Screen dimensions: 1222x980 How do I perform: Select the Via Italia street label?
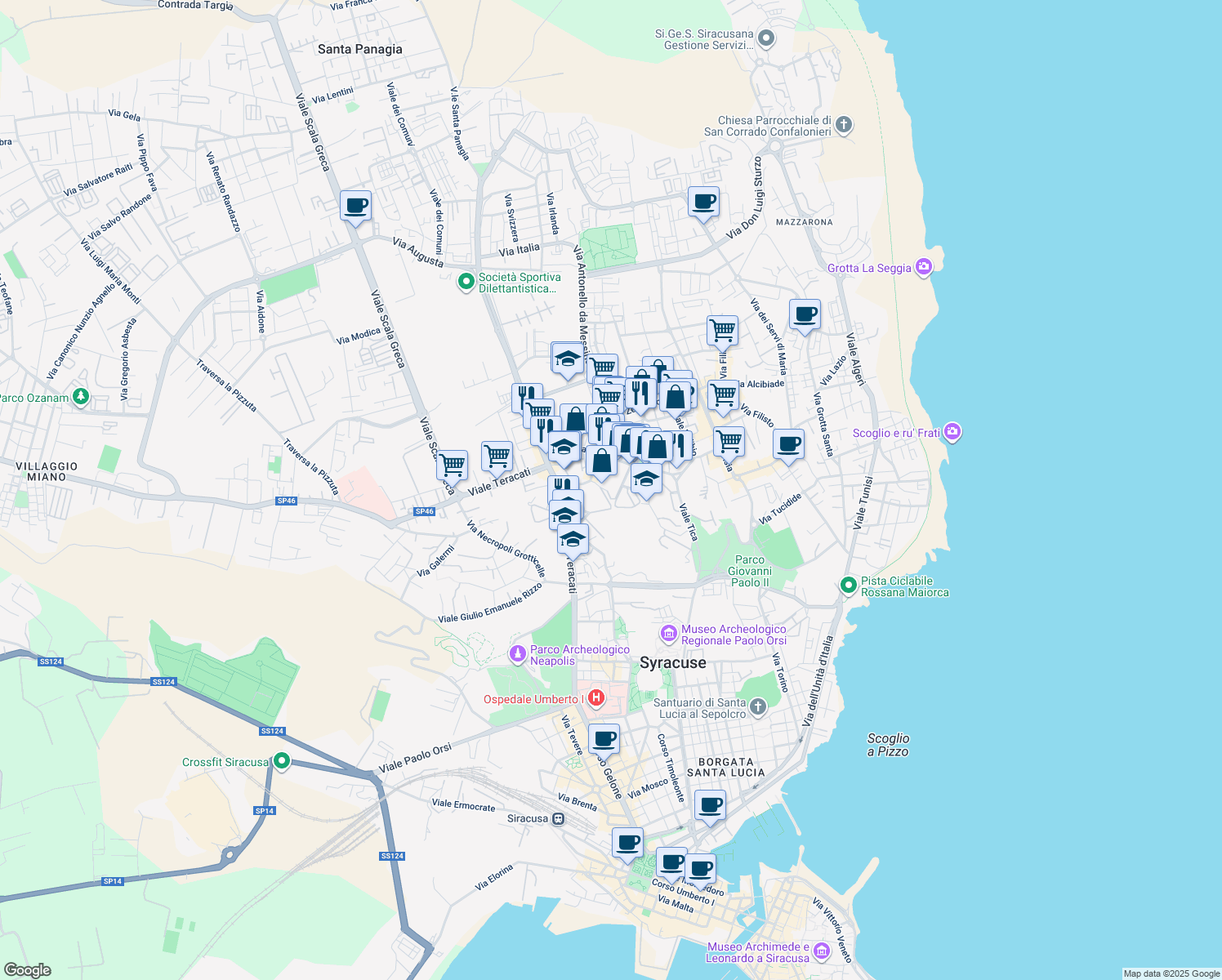(520, 249)
